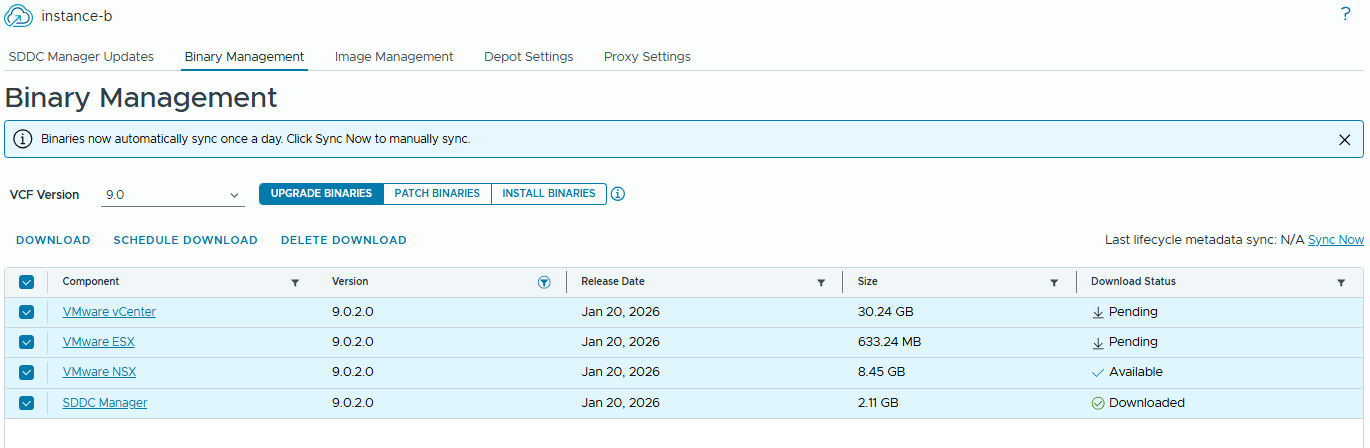This screenshot has width=1370, height=448.
Task: Select the Patch Binaries option
Action: click(437, 194)
